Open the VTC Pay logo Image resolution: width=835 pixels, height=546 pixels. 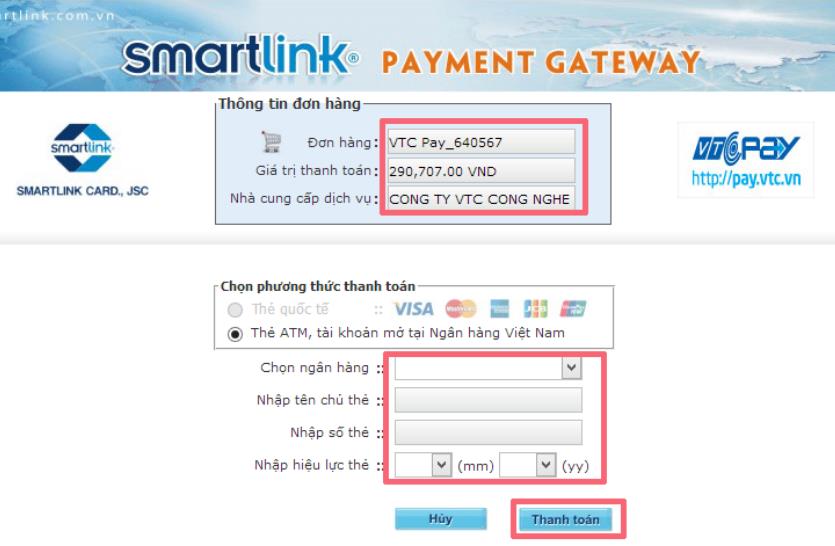746,149
